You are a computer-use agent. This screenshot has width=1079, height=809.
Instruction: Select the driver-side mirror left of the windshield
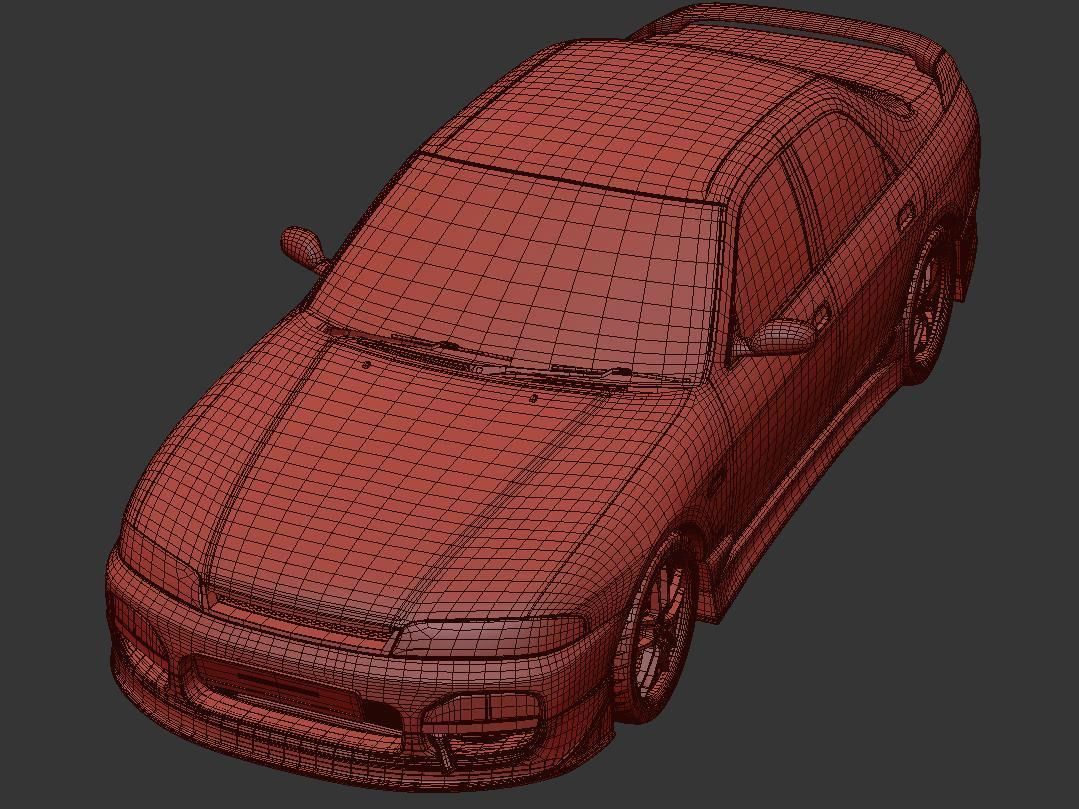click(x=303, y=246)
